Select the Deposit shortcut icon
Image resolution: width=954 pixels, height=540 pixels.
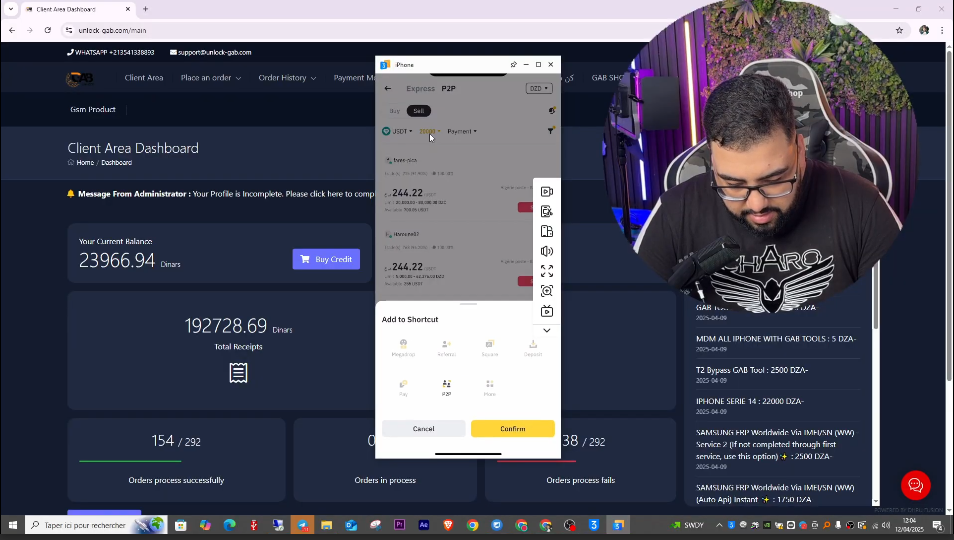(x=532, y=347)
